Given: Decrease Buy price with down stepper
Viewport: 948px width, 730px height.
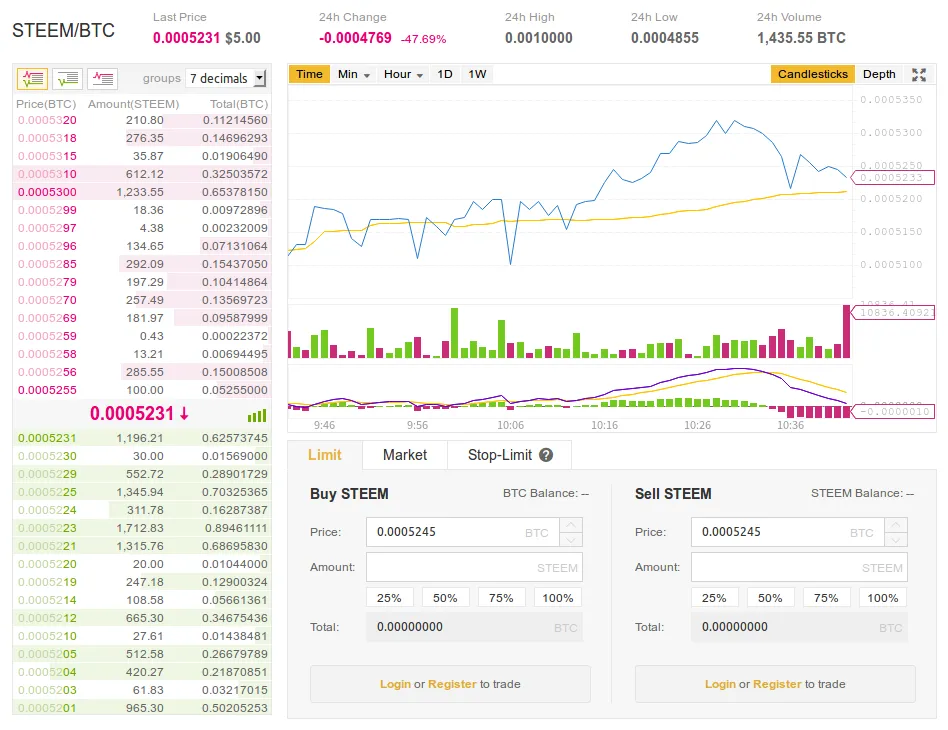Looking at the screenshot, I should [571, 539].
